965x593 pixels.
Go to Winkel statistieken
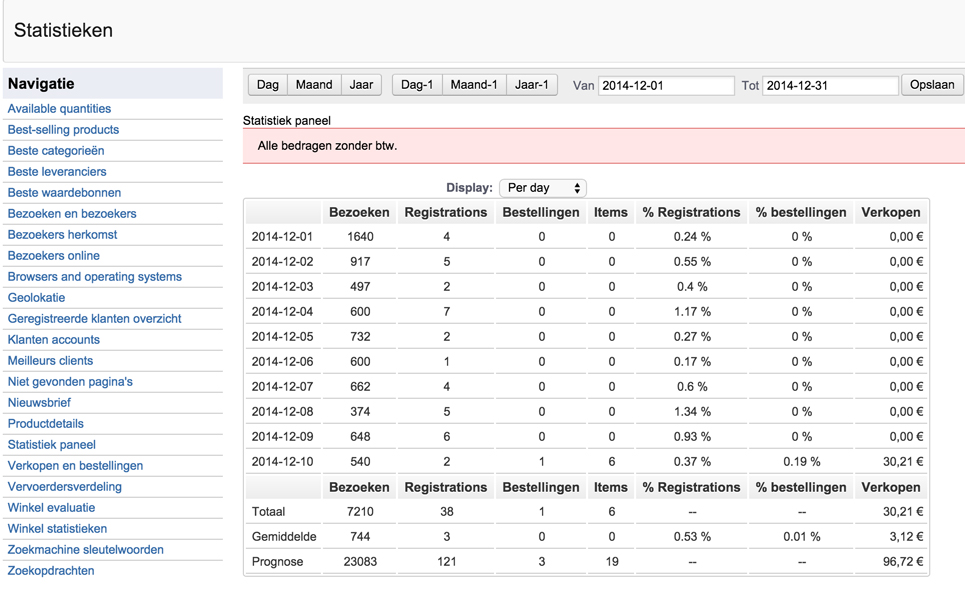pyautogui.click(x=57, y=528)
